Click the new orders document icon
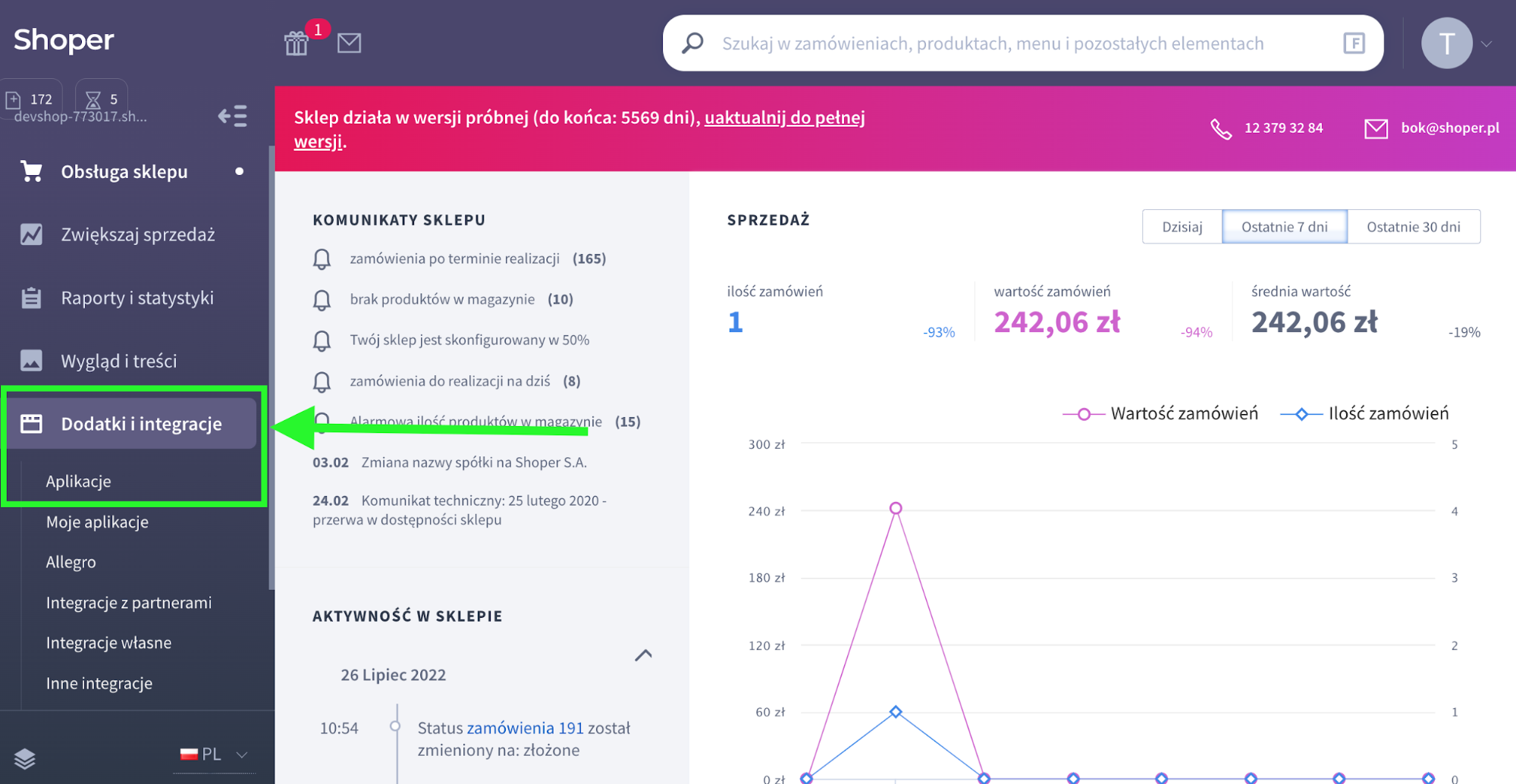The height and width of the screenshot is (784, 1516). (14, 99)
